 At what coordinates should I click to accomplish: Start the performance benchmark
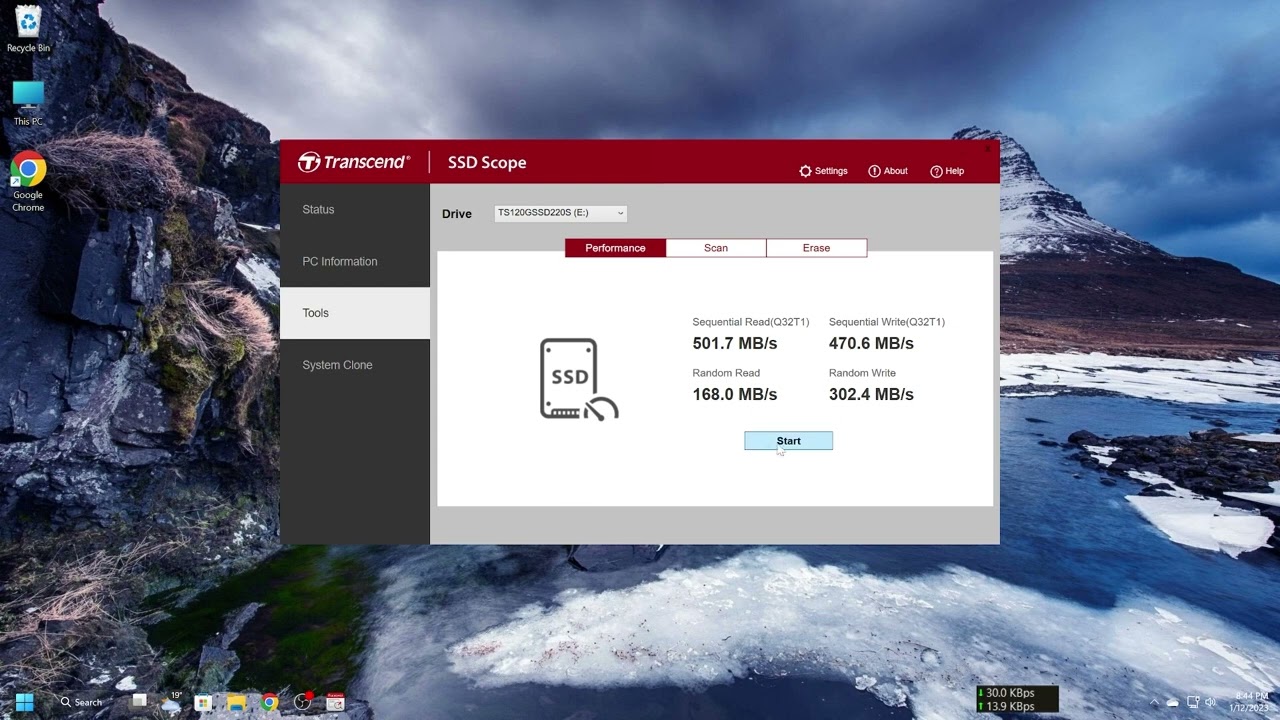(x=788, y=441)
